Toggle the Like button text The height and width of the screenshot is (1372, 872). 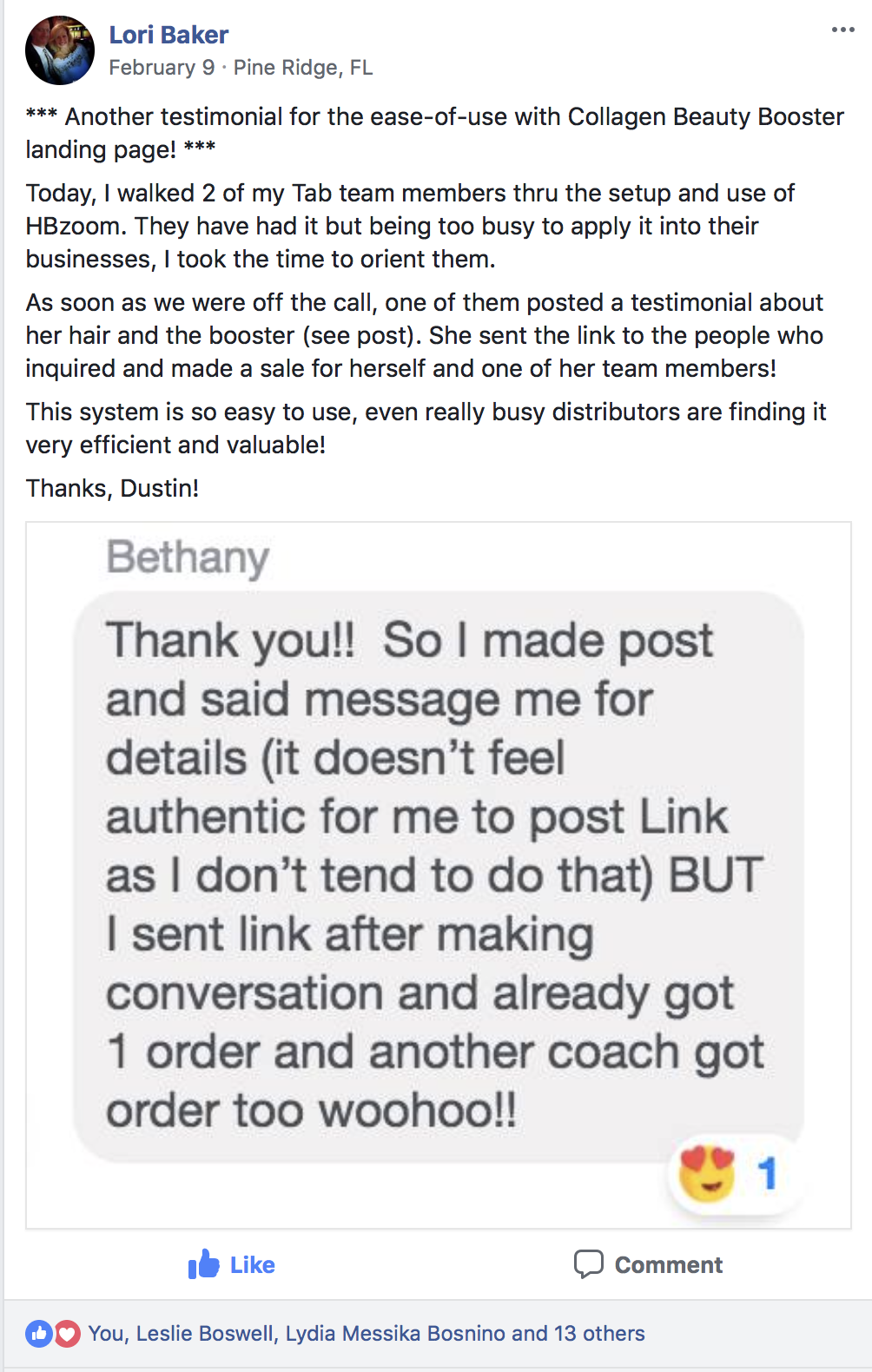coord(253,1265)
